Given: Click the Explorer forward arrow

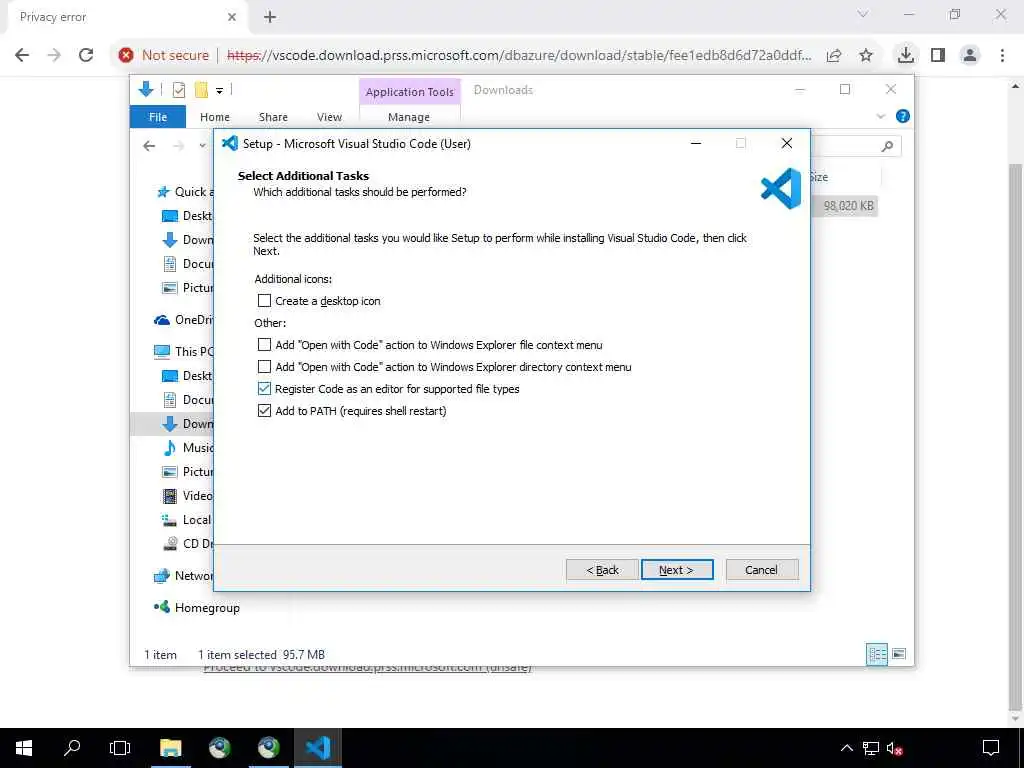Looking at the screenshot, I should click(179, 146).
